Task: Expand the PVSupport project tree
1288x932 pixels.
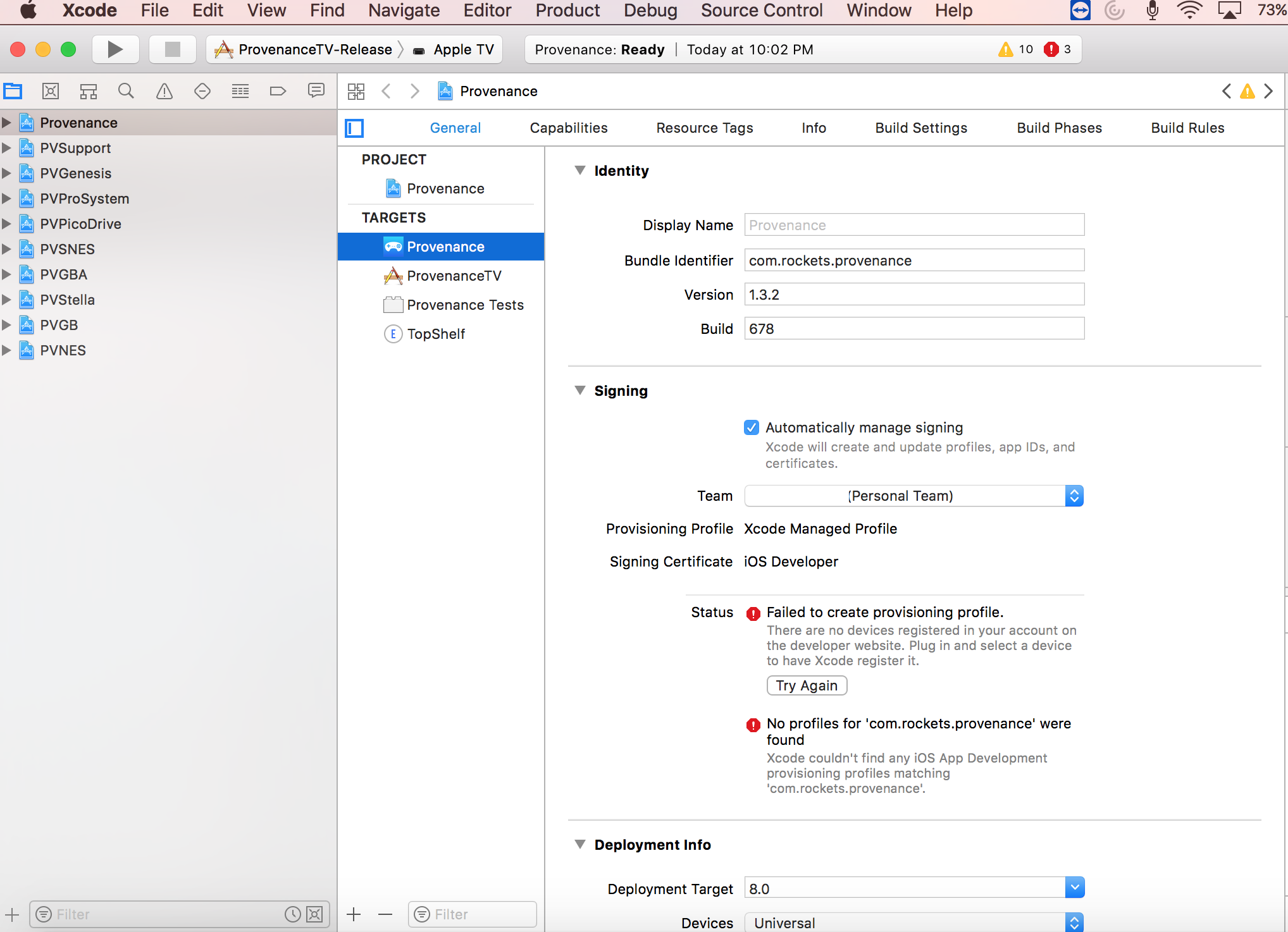Action: (x=6, y=148)
